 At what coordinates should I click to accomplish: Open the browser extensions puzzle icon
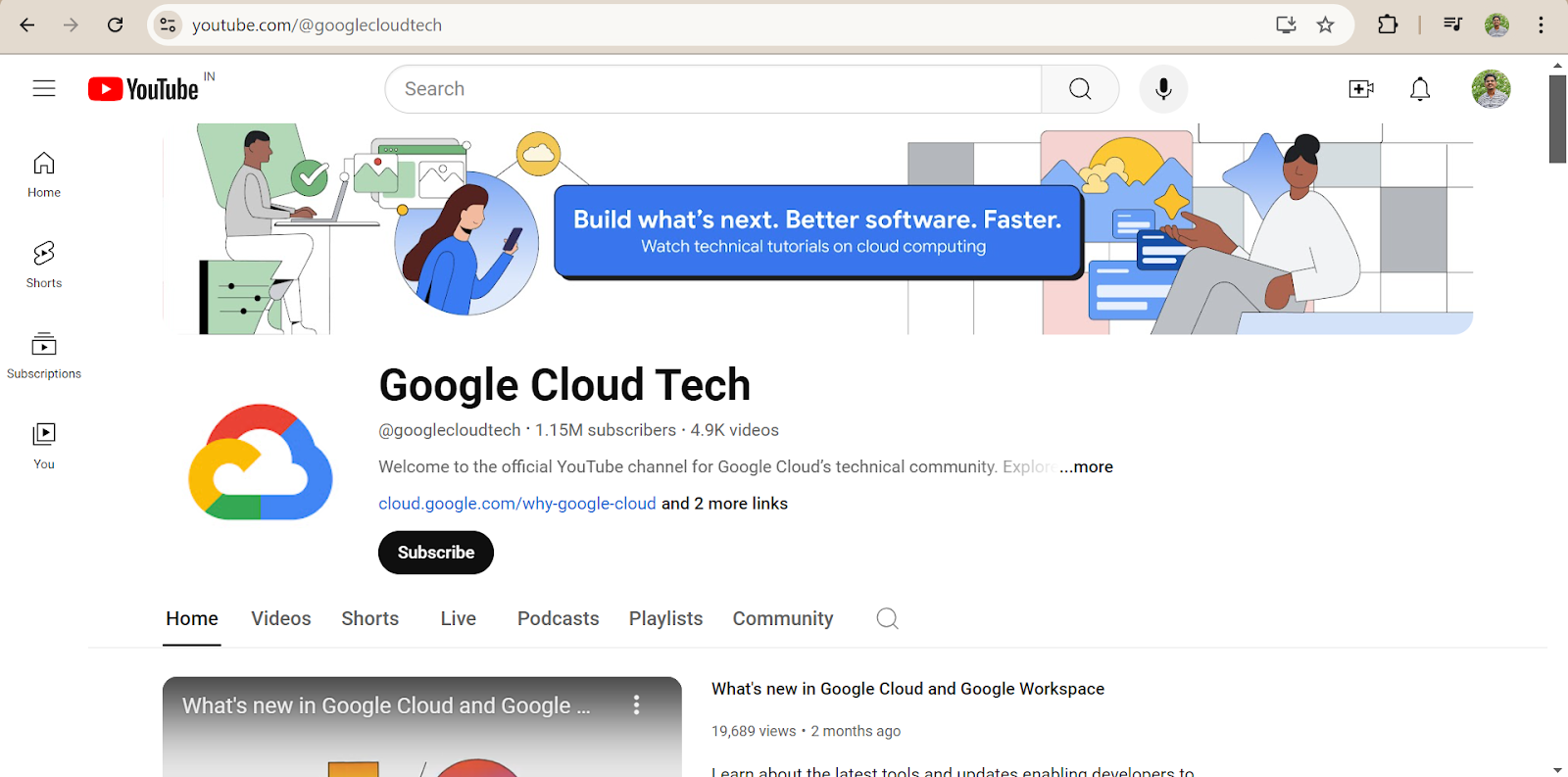click(x=1388, y=24)
